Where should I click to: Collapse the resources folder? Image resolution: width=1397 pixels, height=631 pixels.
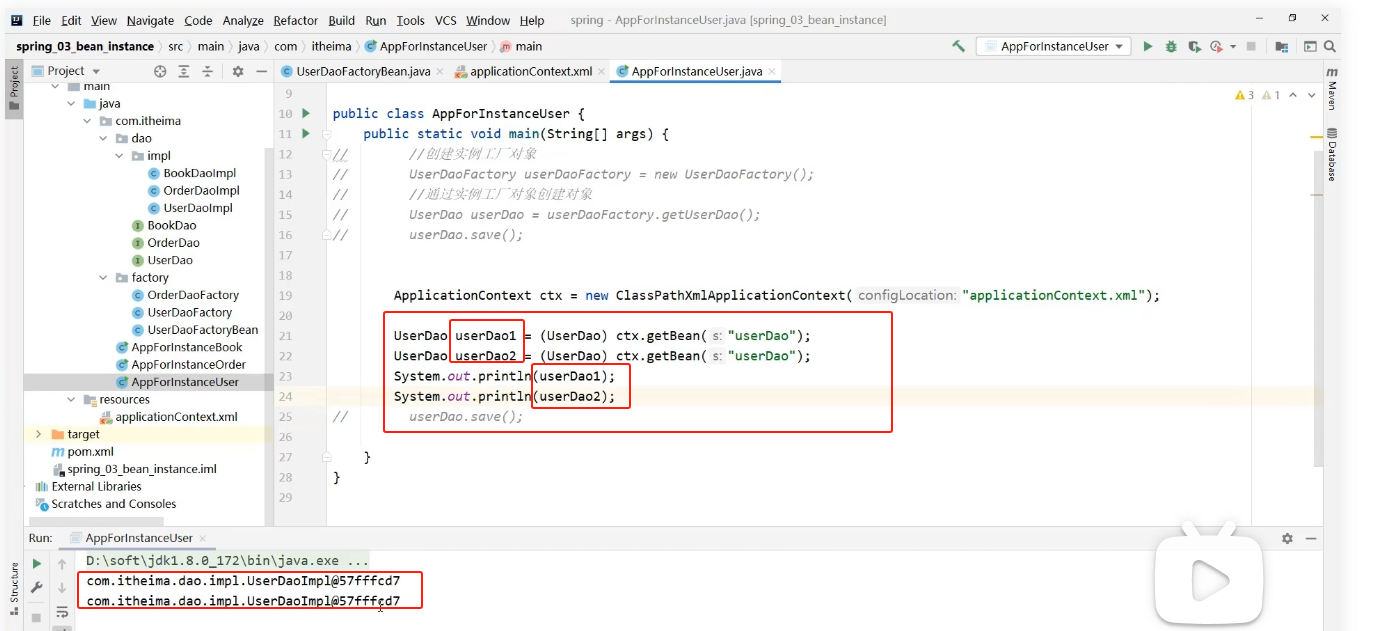[71, 400]
